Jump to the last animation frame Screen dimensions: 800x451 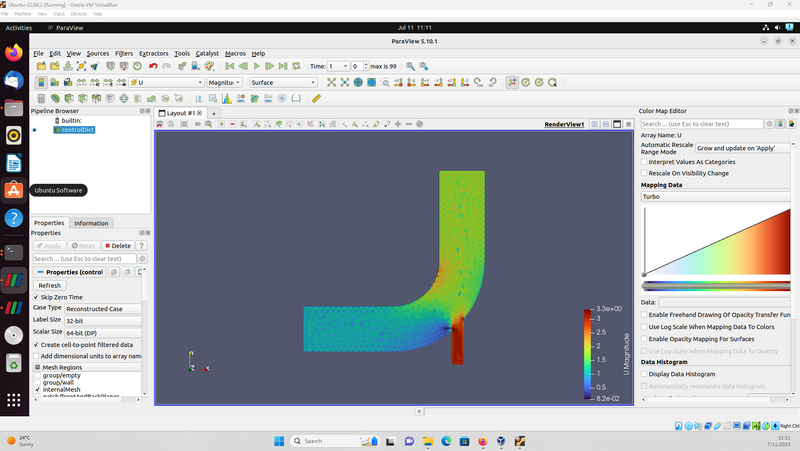click(283, 66)
